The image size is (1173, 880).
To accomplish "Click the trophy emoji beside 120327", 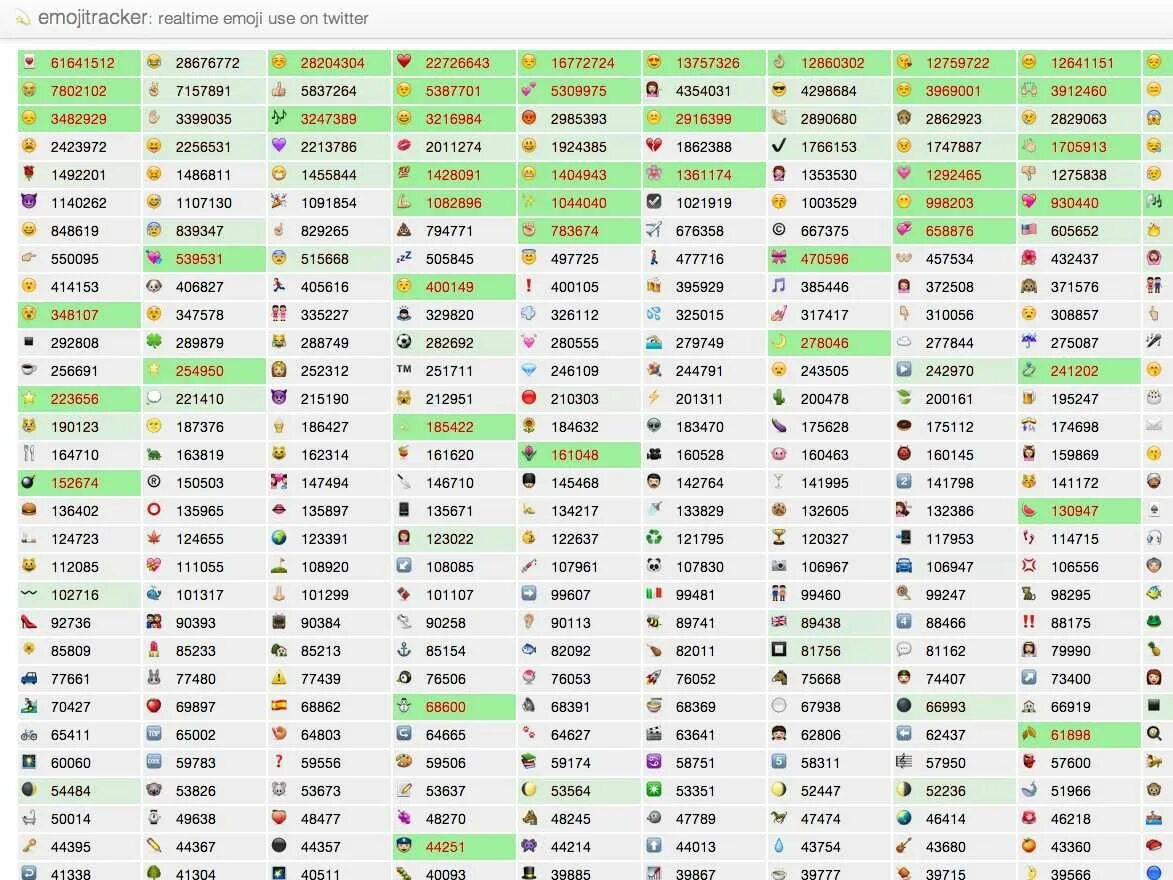I will (x=779, y=538).
